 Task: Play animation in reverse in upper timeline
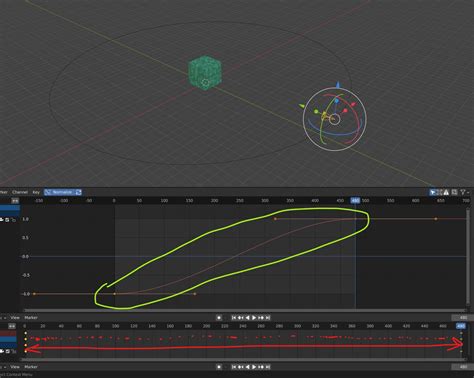247,318
